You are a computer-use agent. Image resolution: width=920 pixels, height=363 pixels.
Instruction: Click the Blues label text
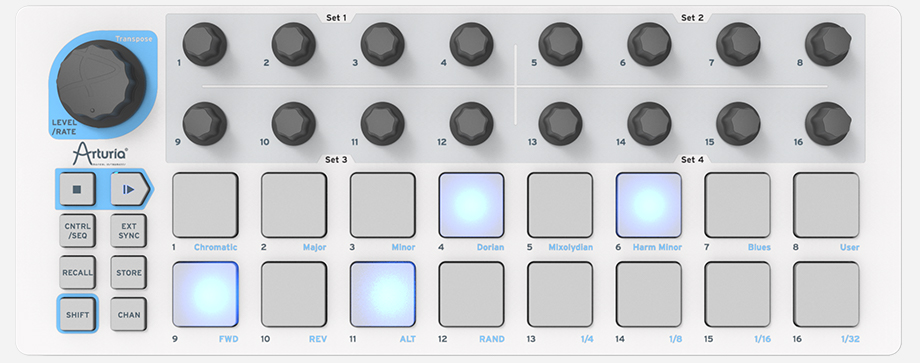(759, 247)
